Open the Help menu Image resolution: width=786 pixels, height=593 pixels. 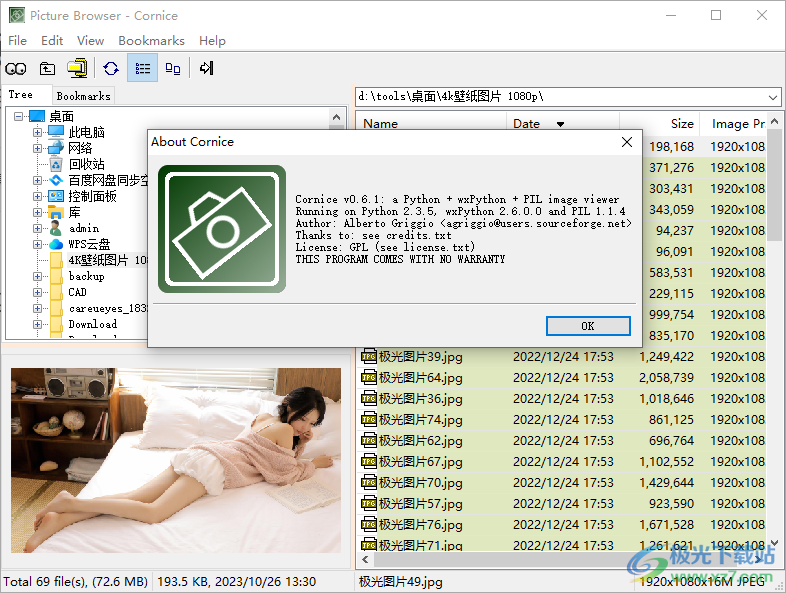point(212,41)
